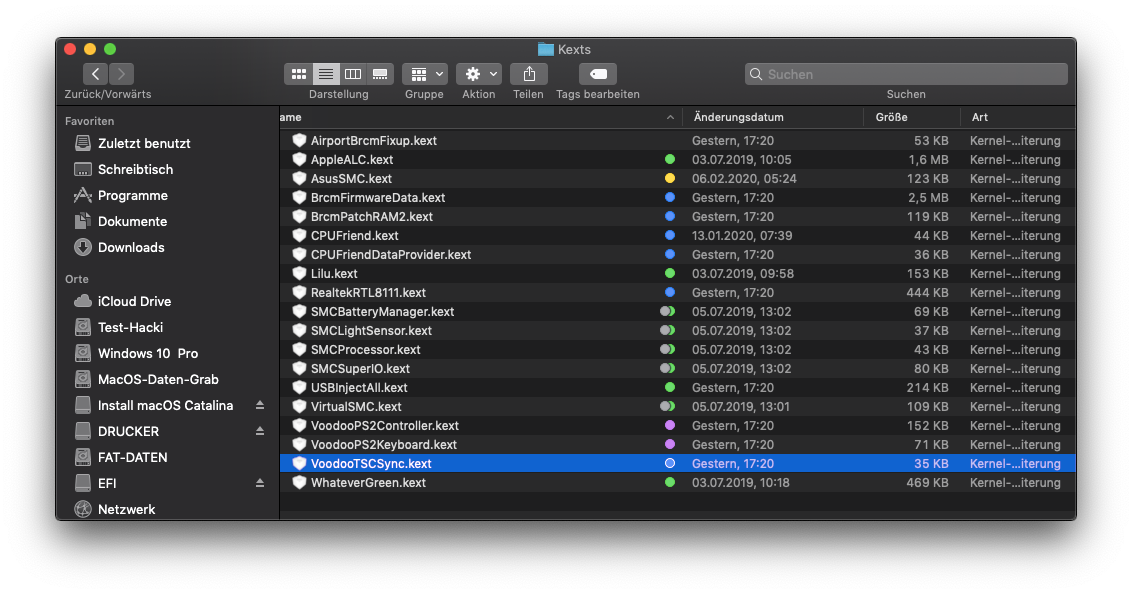Click the Teilen share button
Image resolution: width=1132 pixels, height=594 pixels.
[x=529, y=74]
